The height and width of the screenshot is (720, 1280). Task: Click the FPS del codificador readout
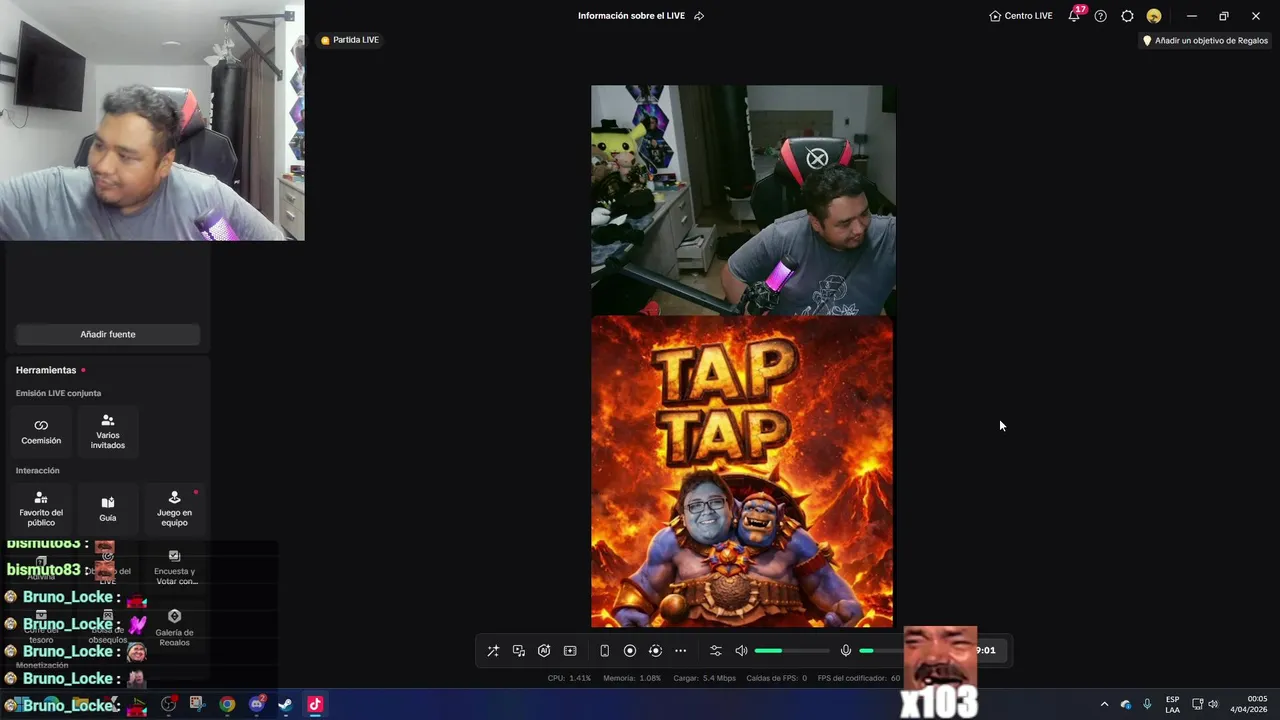[x=859, y=678]
